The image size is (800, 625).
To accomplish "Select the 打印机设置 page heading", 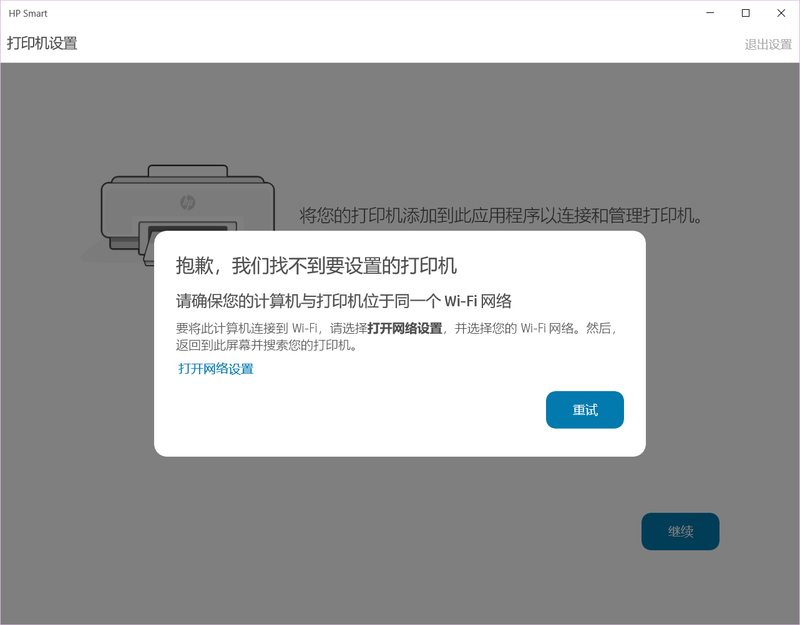I will (42, 44).
